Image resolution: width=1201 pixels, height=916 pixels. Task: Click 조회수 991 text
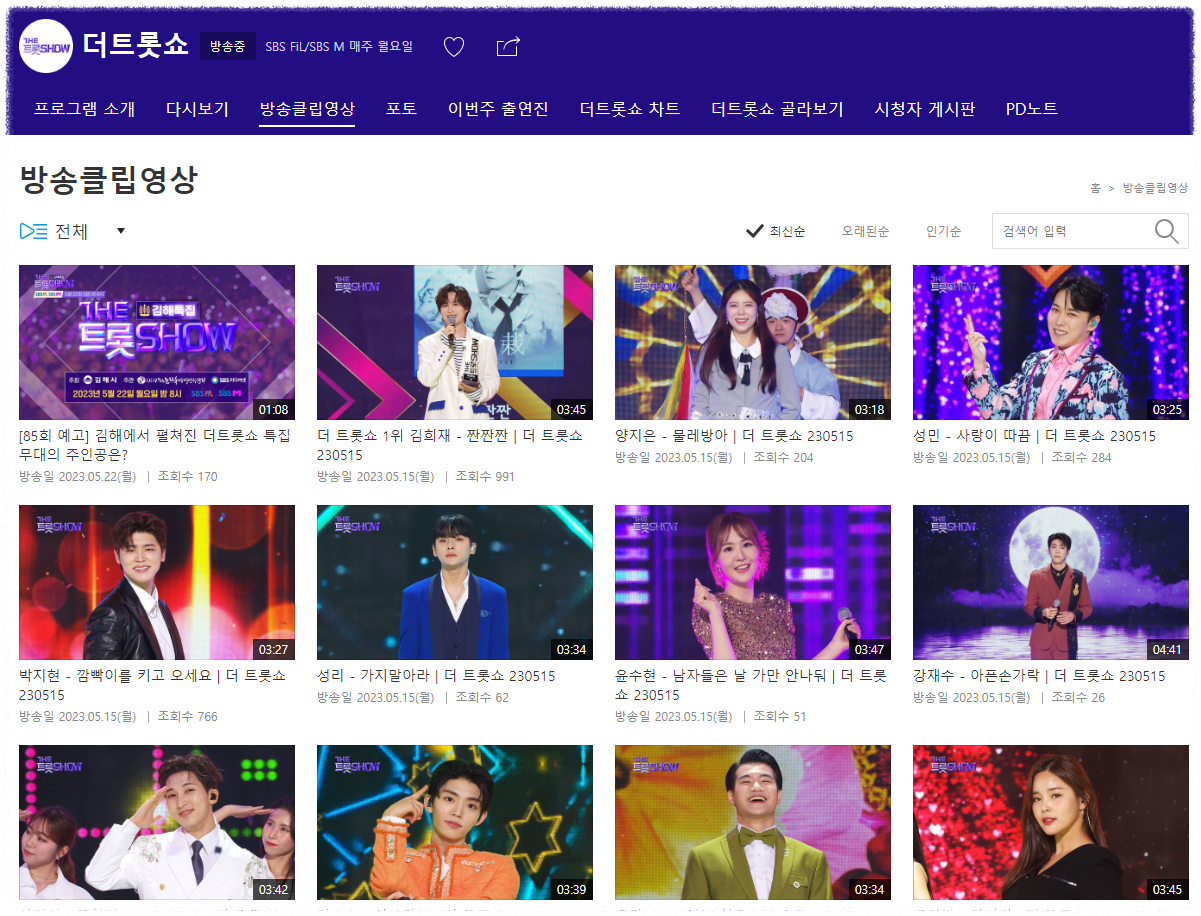coord(485,476)
